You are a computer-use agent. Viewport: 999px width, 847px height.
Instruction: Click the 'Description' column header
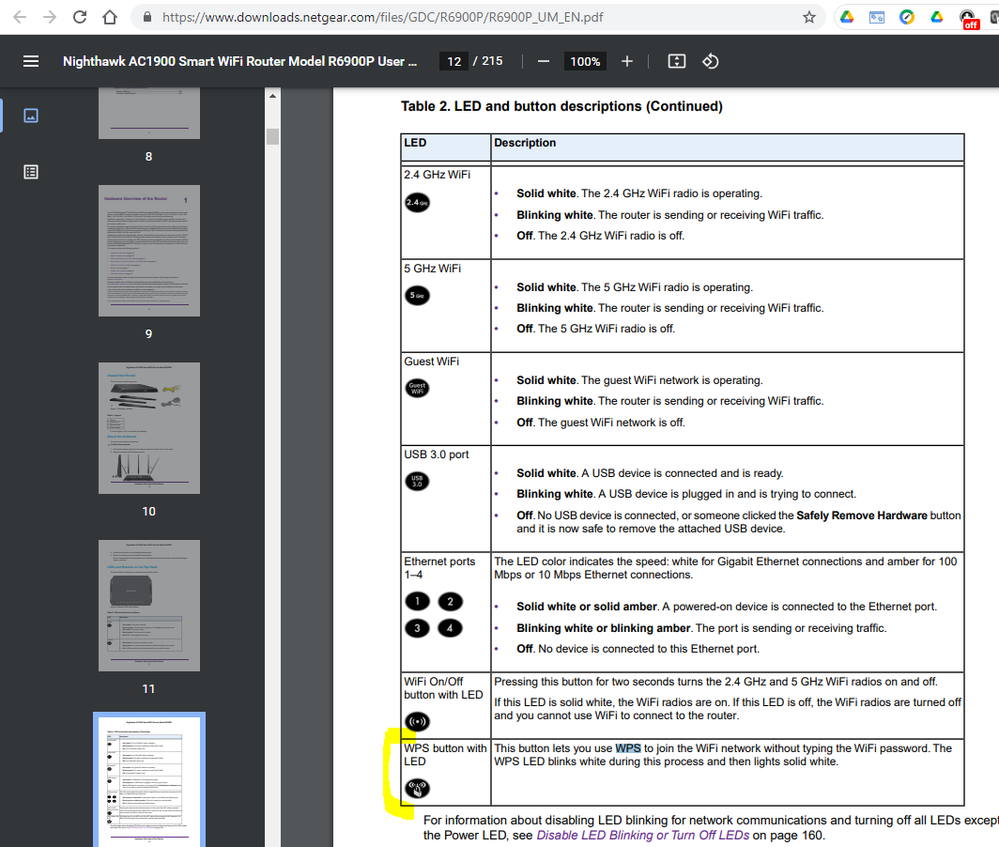tap(525, 143)
